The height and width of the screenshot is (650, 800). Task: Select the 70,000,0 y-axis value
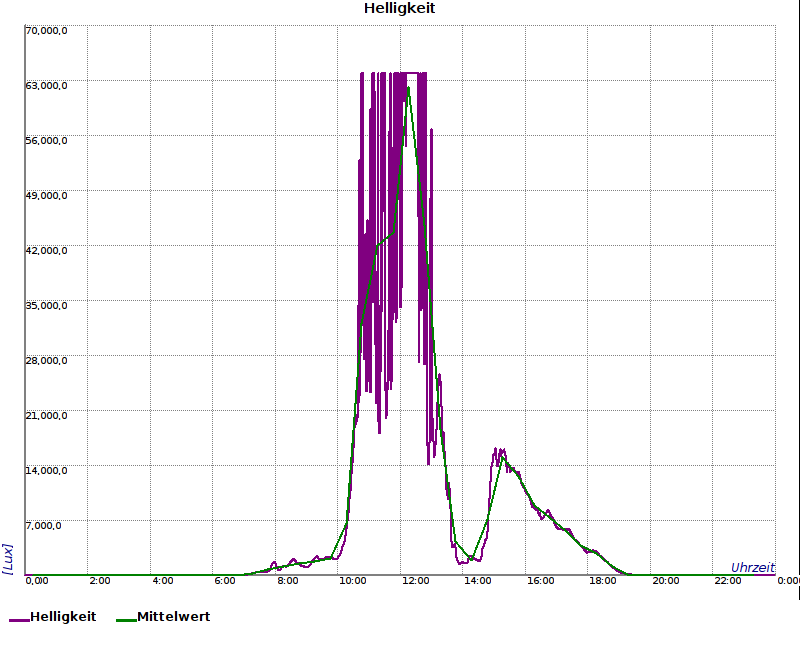pos(46,31)
